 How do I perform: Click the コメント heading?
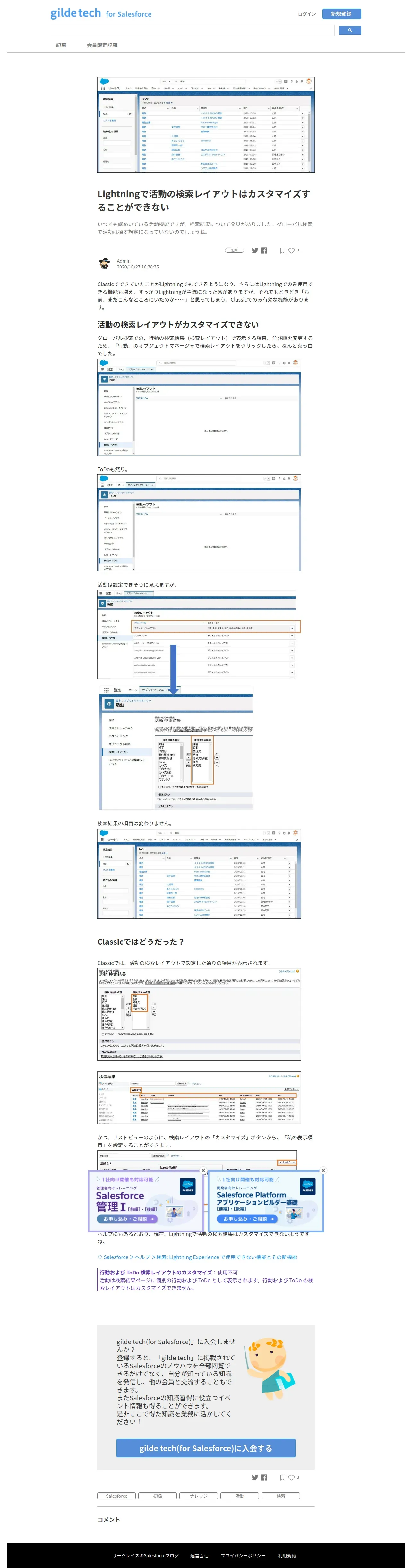tap(109, 1519)
